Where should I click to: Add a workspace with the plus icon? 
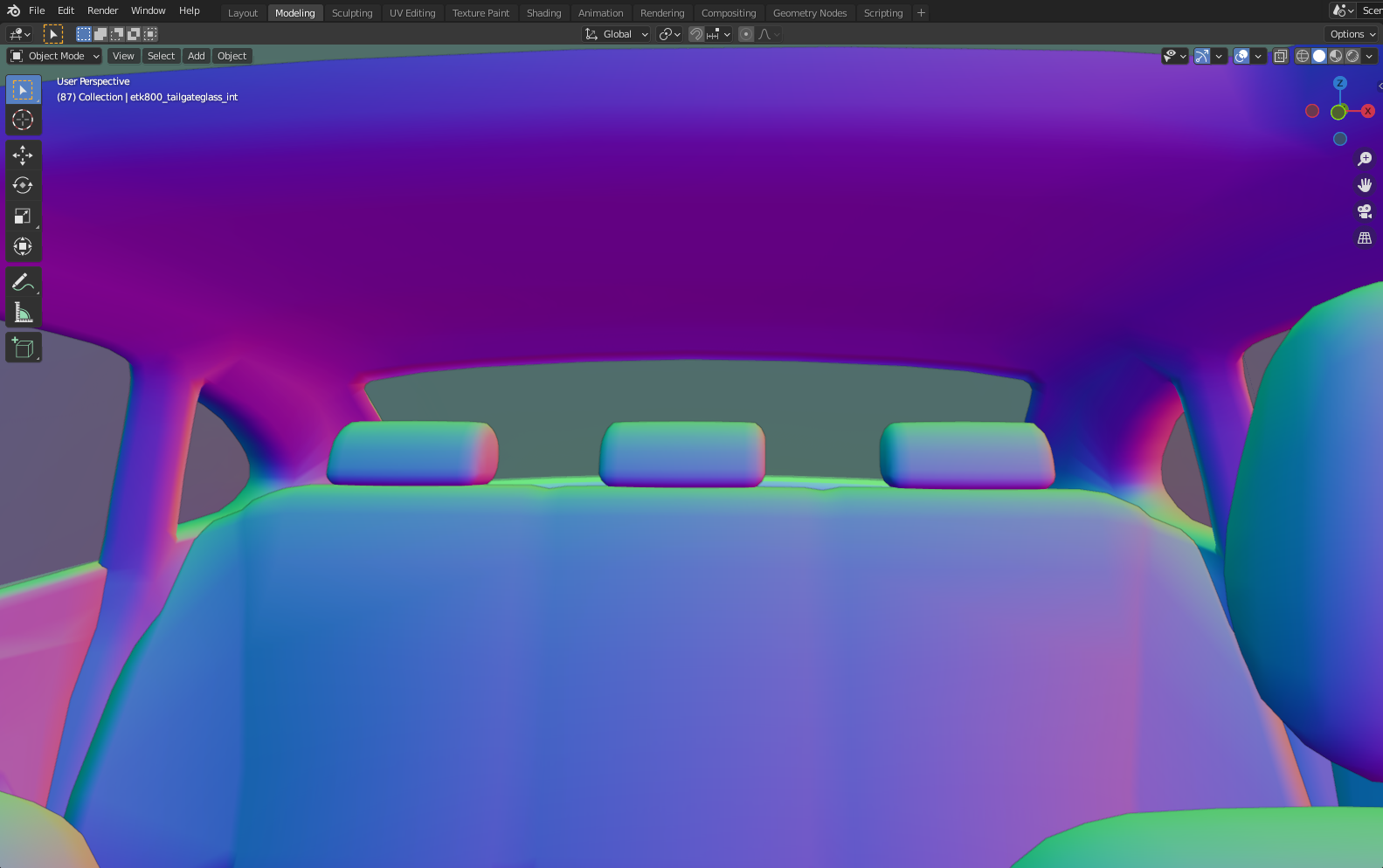pos(921,13)
